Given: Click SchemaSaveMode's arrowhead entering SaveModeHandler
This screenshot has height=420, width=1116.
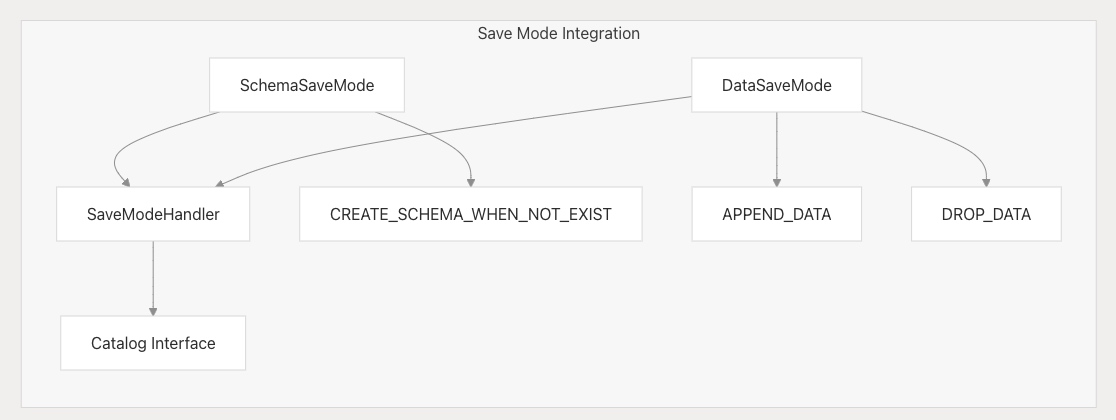Looking at the screenshot, I should tap(127, 182).
